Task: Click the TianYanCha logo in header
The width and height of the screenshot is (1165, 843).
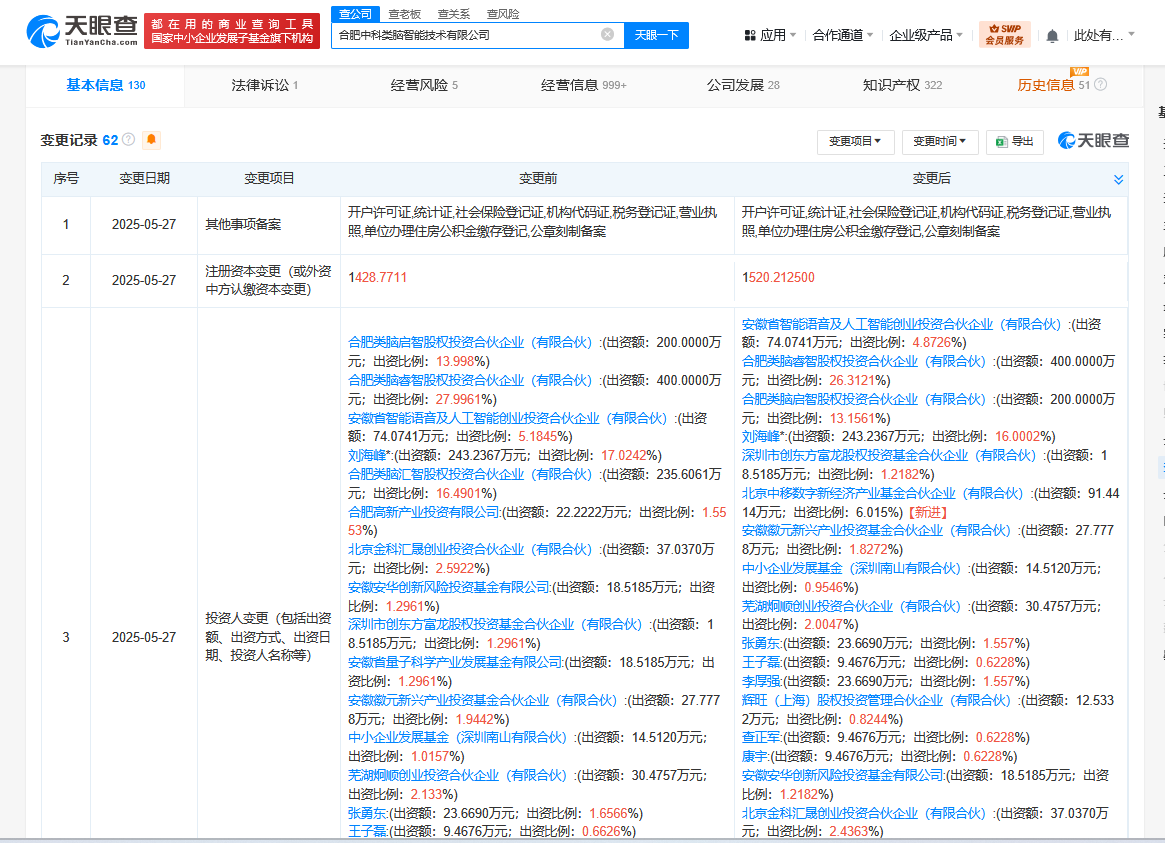Action: point(82,31)
